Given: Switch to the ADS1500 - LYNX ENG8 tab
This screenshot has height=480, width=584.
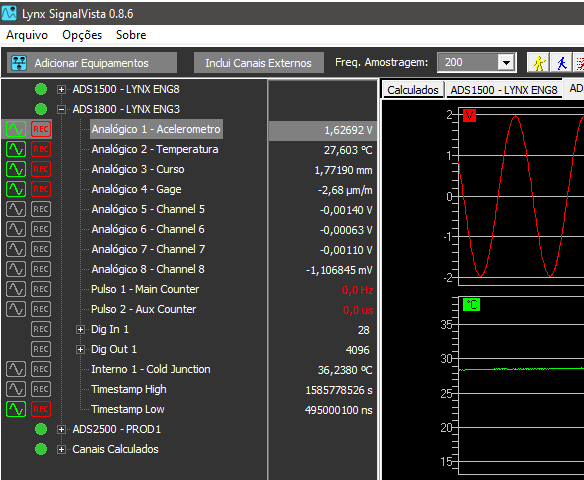Looking at the screenshot, I should pyautogui.click(x=504, y=90).
